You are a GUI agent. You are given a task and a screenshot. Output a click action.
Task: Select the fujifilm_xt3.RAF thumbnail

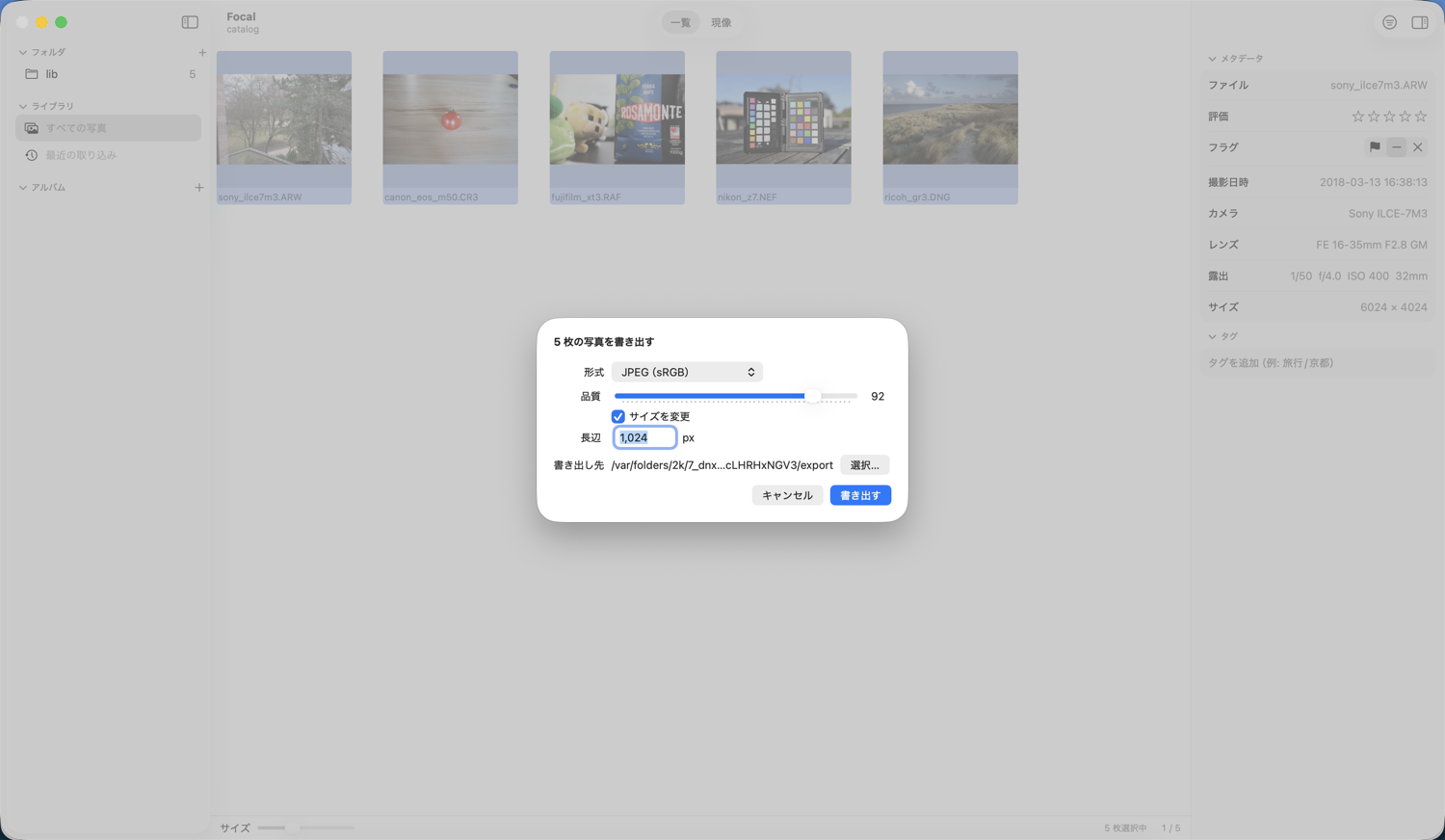[x=617, y=127]
